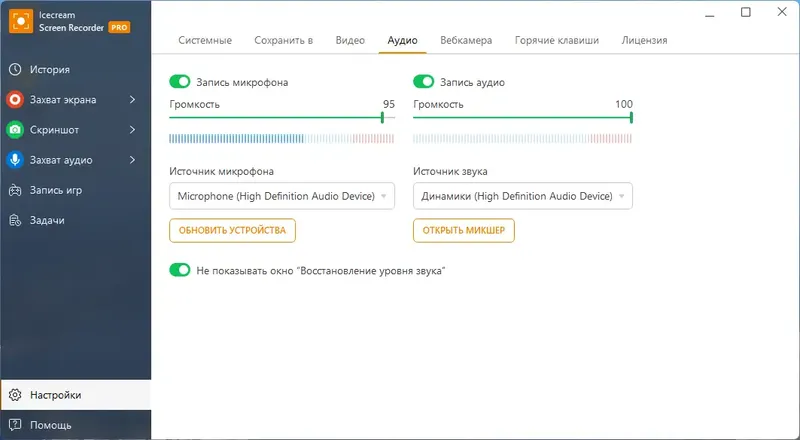Click the Game Recording gamepad icon

point(15,190)
